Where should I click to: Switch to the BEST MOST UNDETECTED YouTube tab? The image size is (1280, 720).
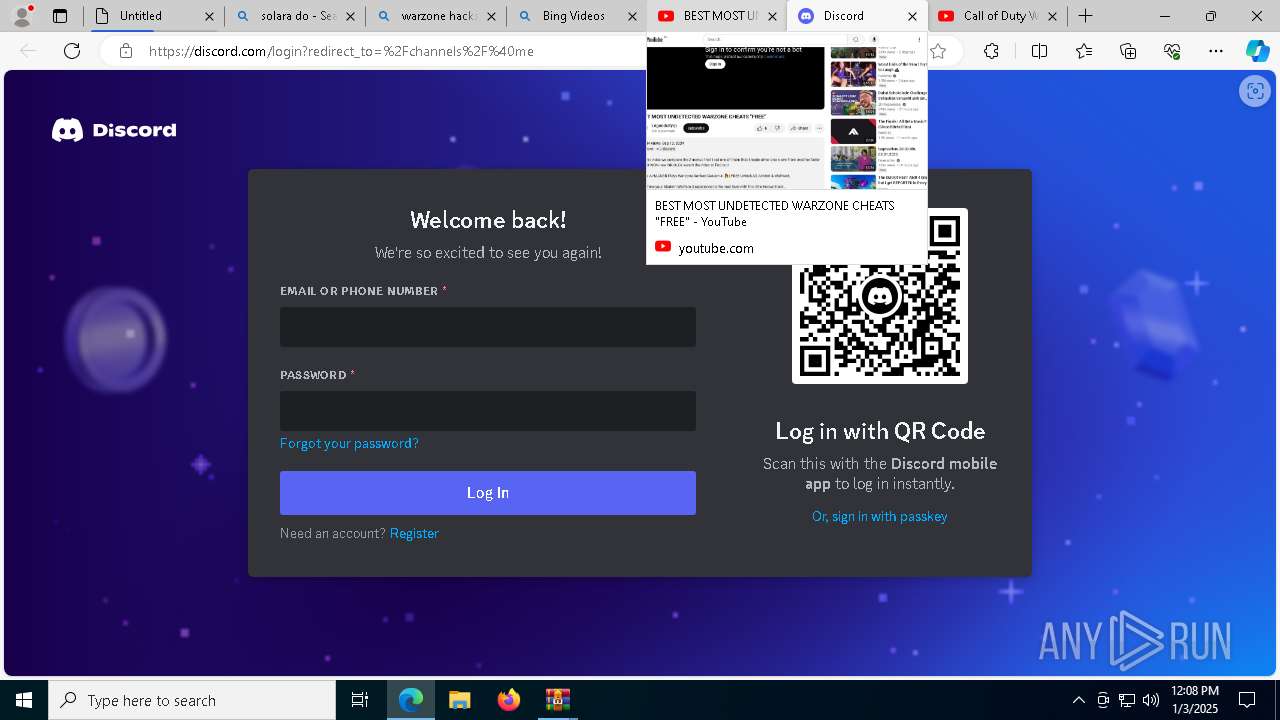[x=717, y=16]
